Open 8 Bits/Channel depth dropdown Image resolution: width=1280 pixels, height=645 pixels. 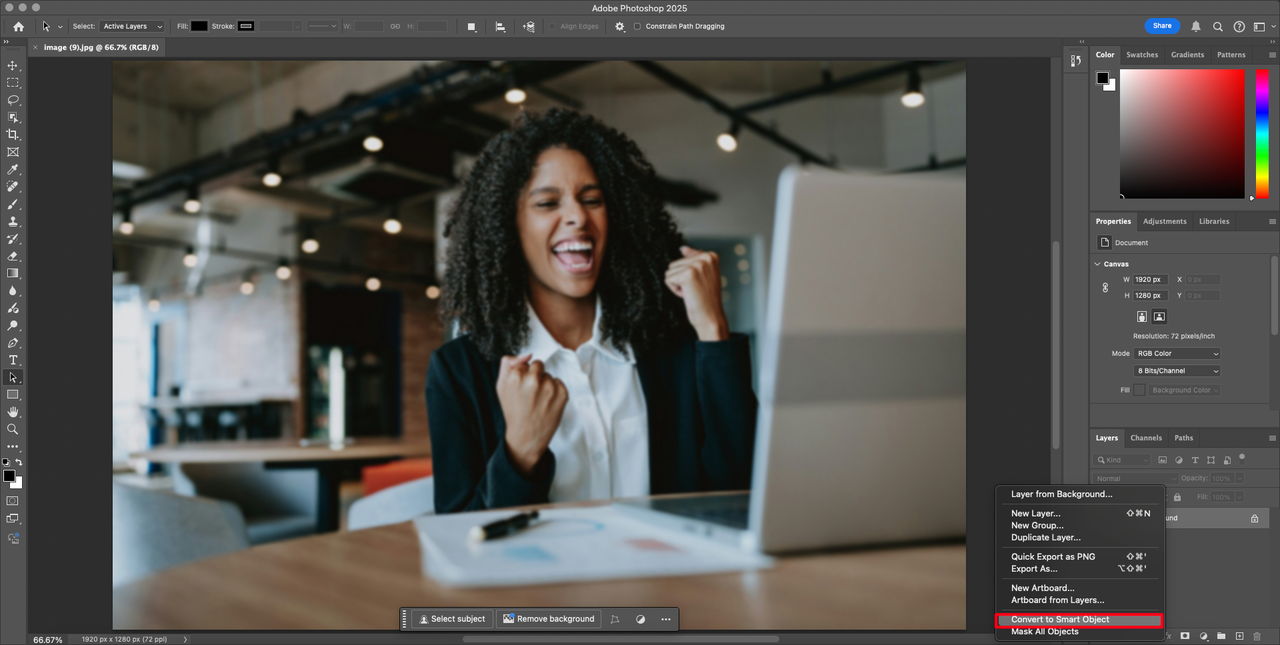(x=1178, y=371)
